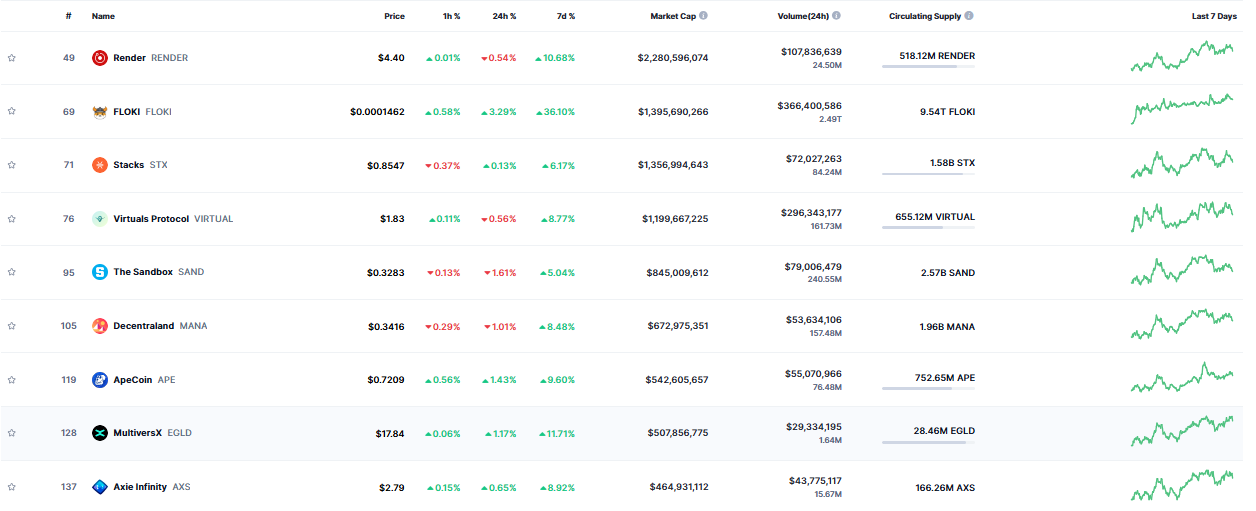Star Stacks for the watchlist
The image size is (1256, 511).
click(x=12, y=165)
